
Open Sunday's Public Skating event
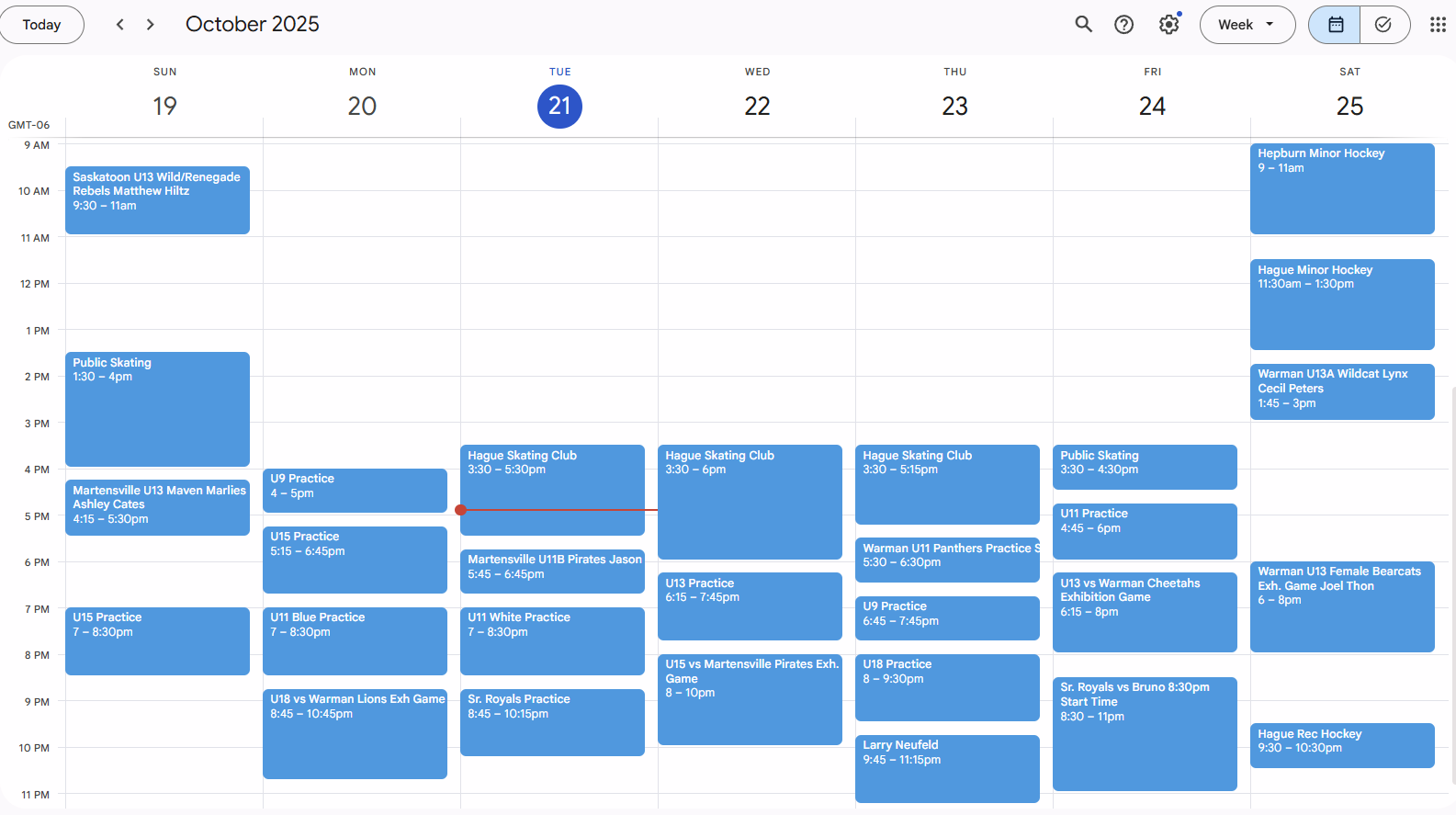tap(157, 409)
